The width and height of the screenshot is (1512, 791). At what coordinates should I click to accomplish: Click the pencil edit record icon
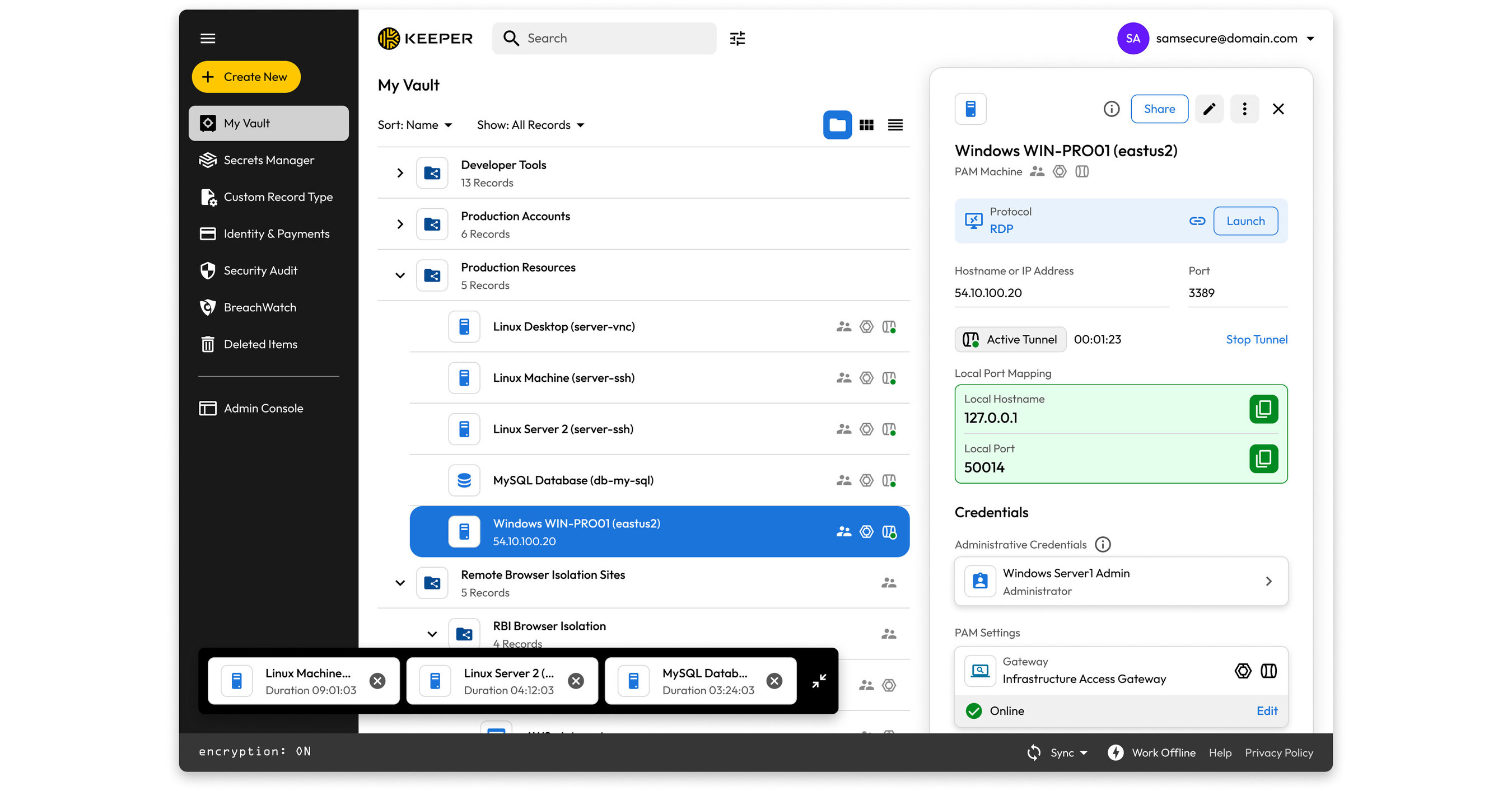pos(1208,109)
